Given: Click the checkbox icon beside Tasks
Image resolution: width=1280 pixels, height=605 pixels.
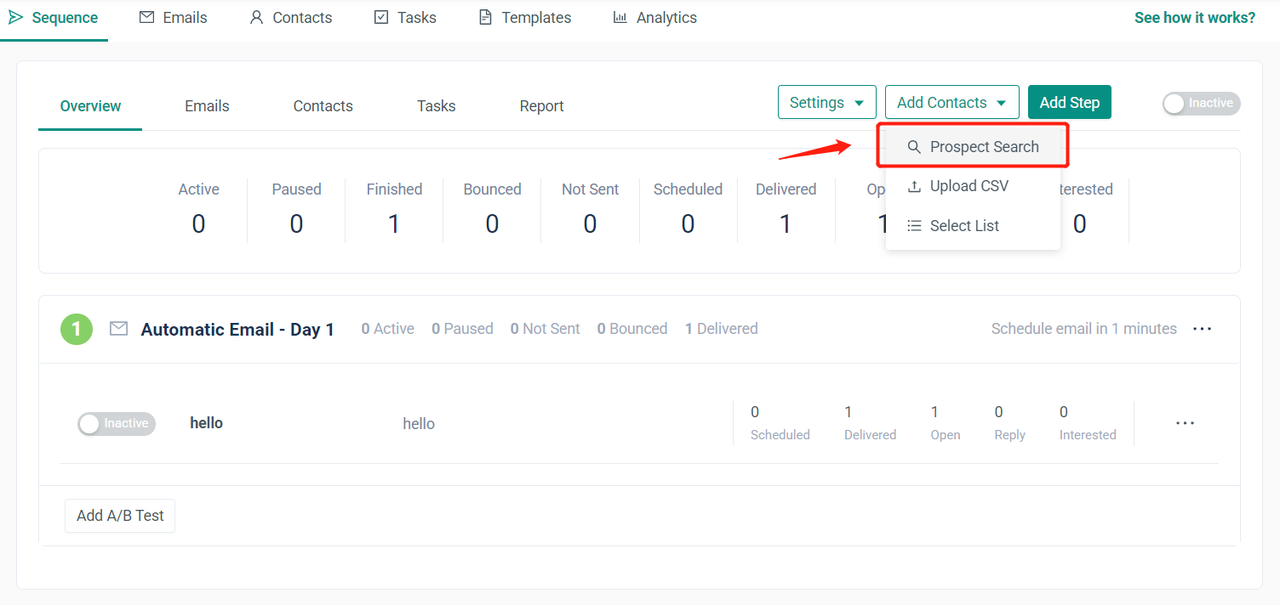Looking at the screenshot, I should pos(381,17).
